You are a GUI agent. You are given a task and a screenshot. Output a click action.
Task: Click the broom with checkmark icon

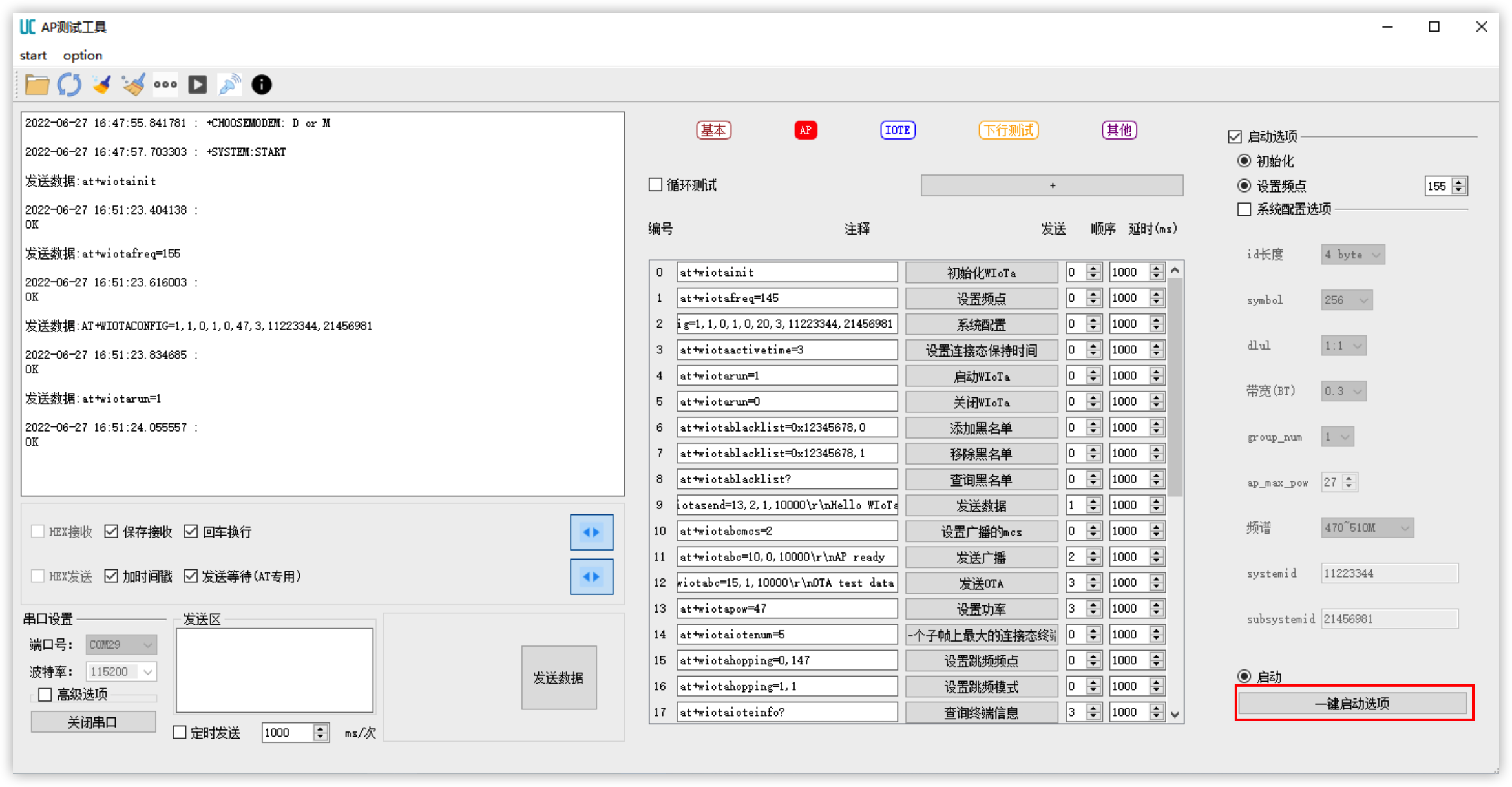point(134,85)
